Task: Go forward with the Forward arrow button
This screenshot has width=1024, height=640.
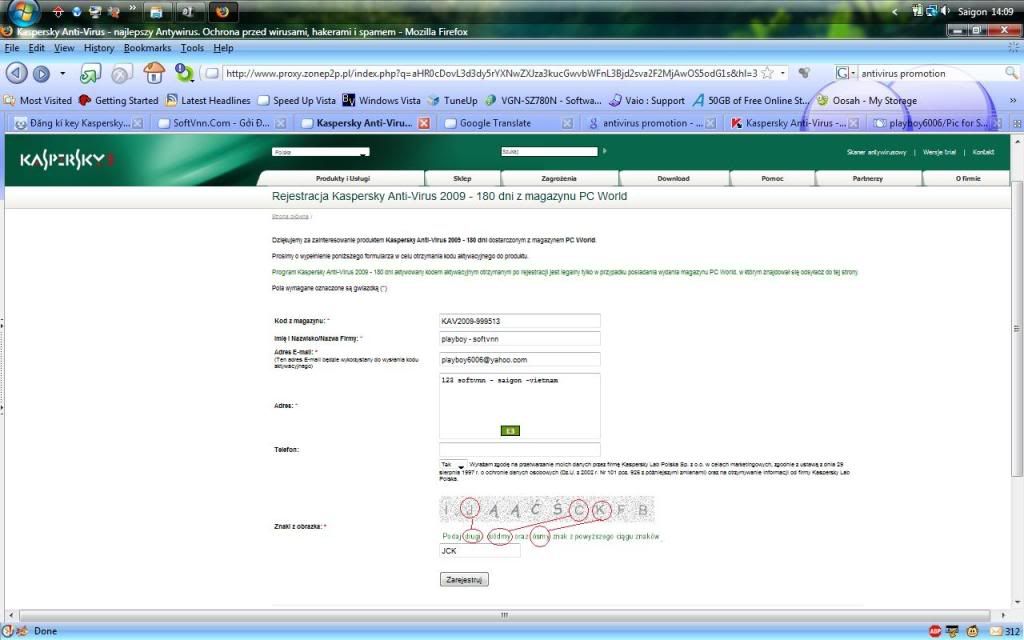Action: [41, 74]
